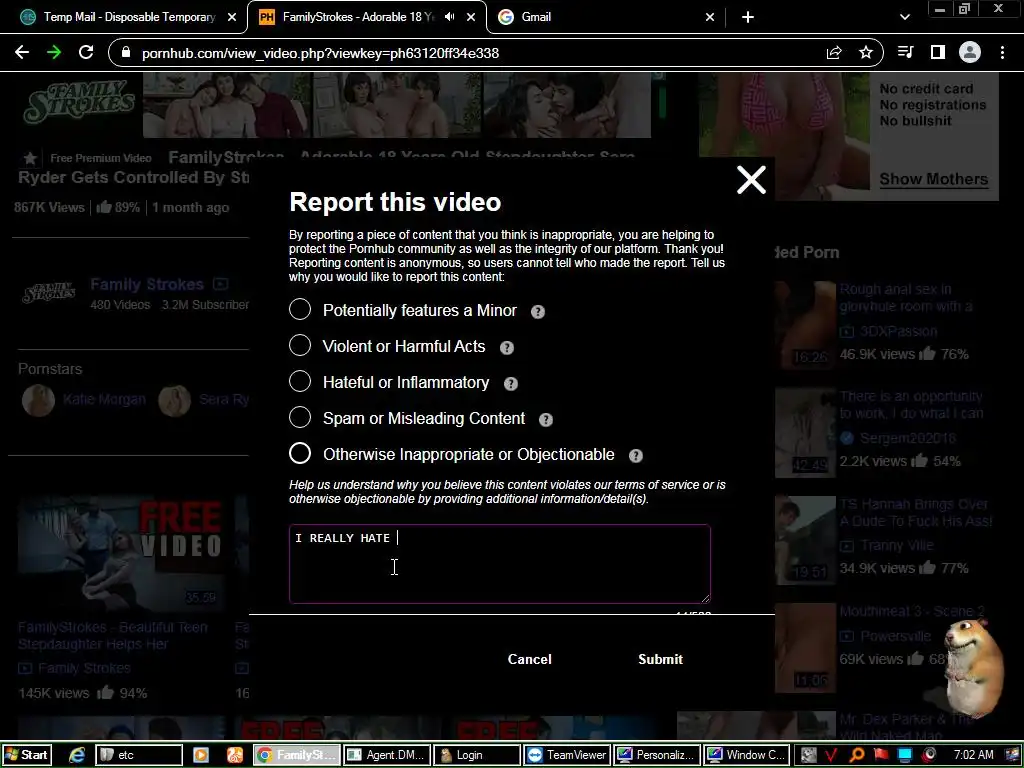This screenshot has height=768, width=1024.
Task: Open the Chrome three-dot menu
Action: [1002, 52]
